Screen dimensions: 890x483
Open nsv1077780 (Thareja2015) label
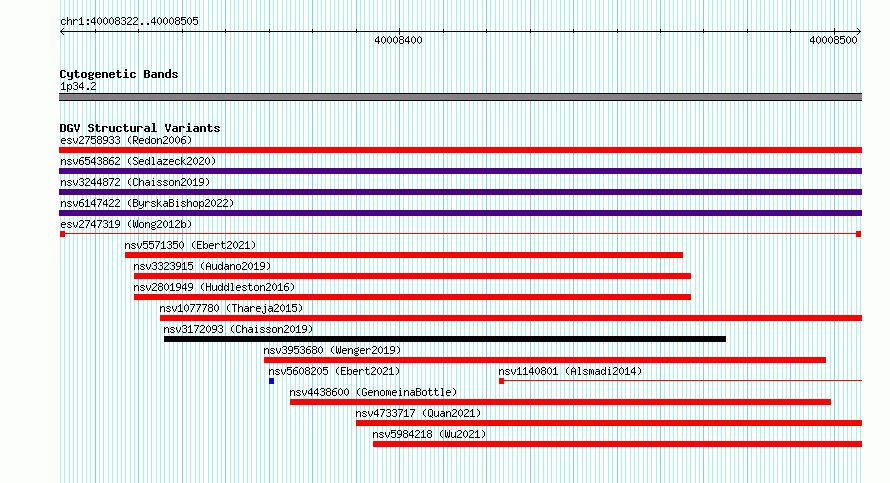click(231, 308)
